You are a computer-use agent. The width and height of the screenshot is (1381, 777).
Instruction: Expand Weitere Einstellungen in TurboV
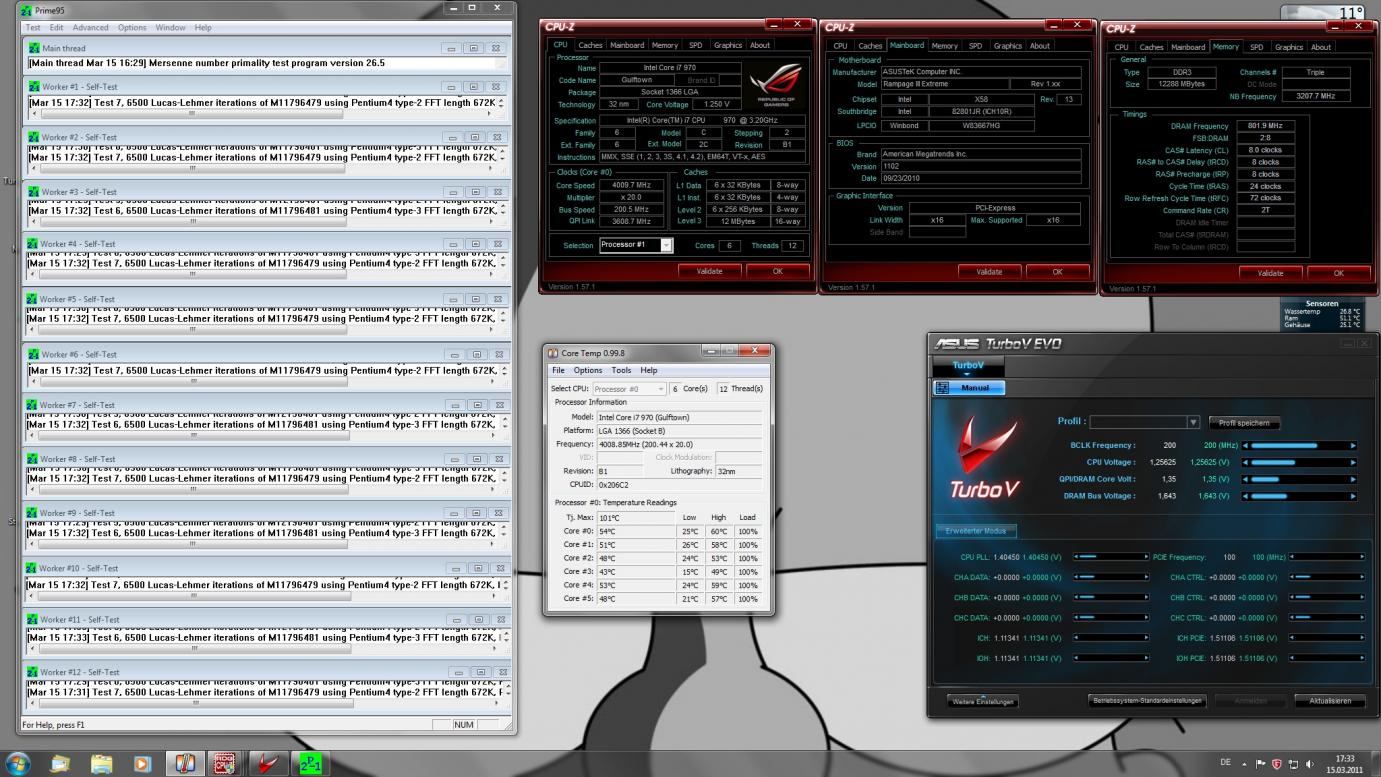983,701
